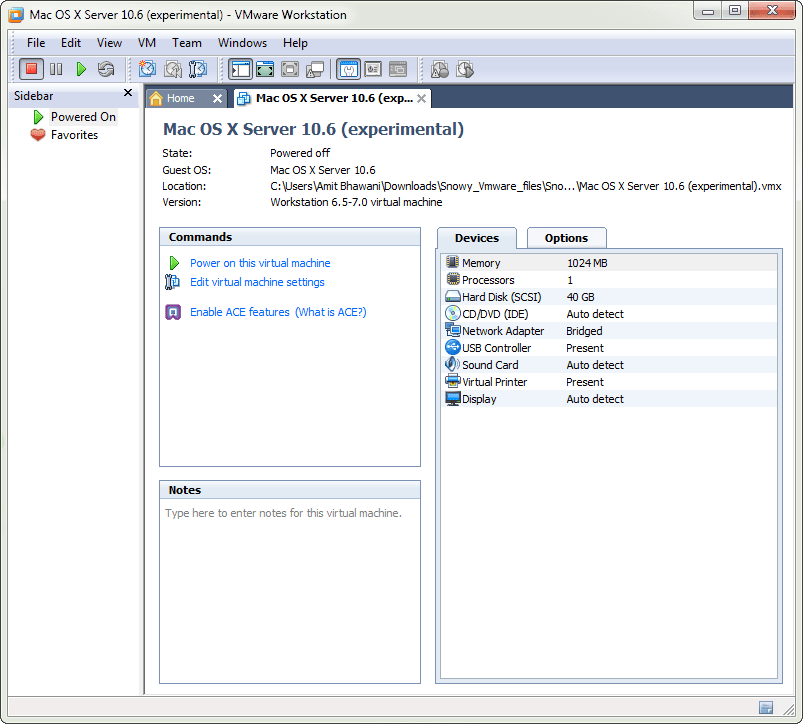Viewport: 803px width, 724px height.
Task: Click the green Power On toolbar button
Action: pos(81,69)
